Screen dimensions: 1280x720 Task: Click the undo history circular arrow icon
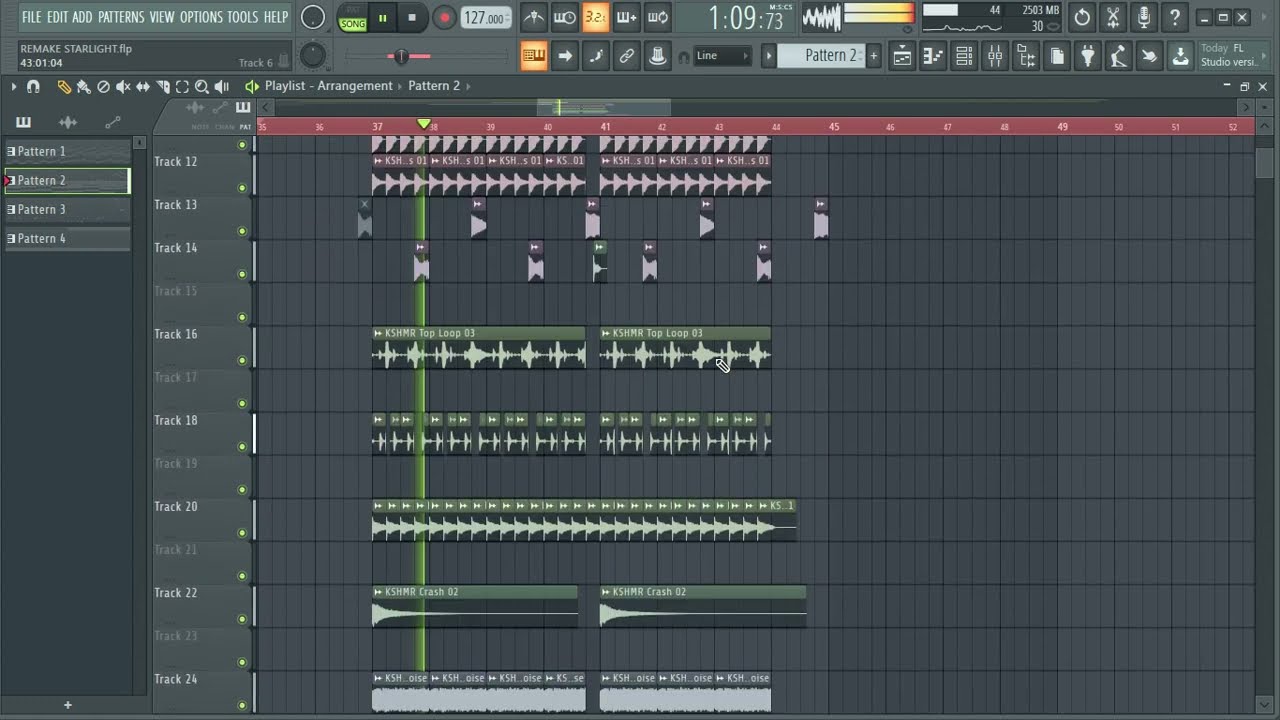coord(1082,17)
